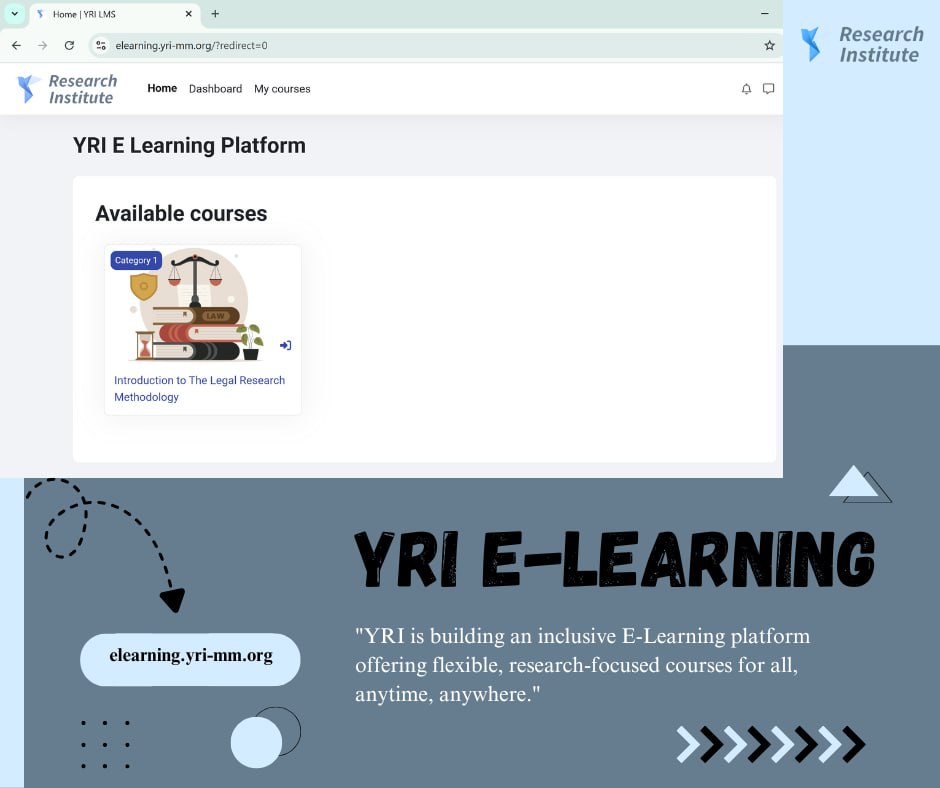Click the Category 1 badge
Image resolution: width=940 pixels, height=788 pixels.
pyautogui.click(x=136, y=260)
